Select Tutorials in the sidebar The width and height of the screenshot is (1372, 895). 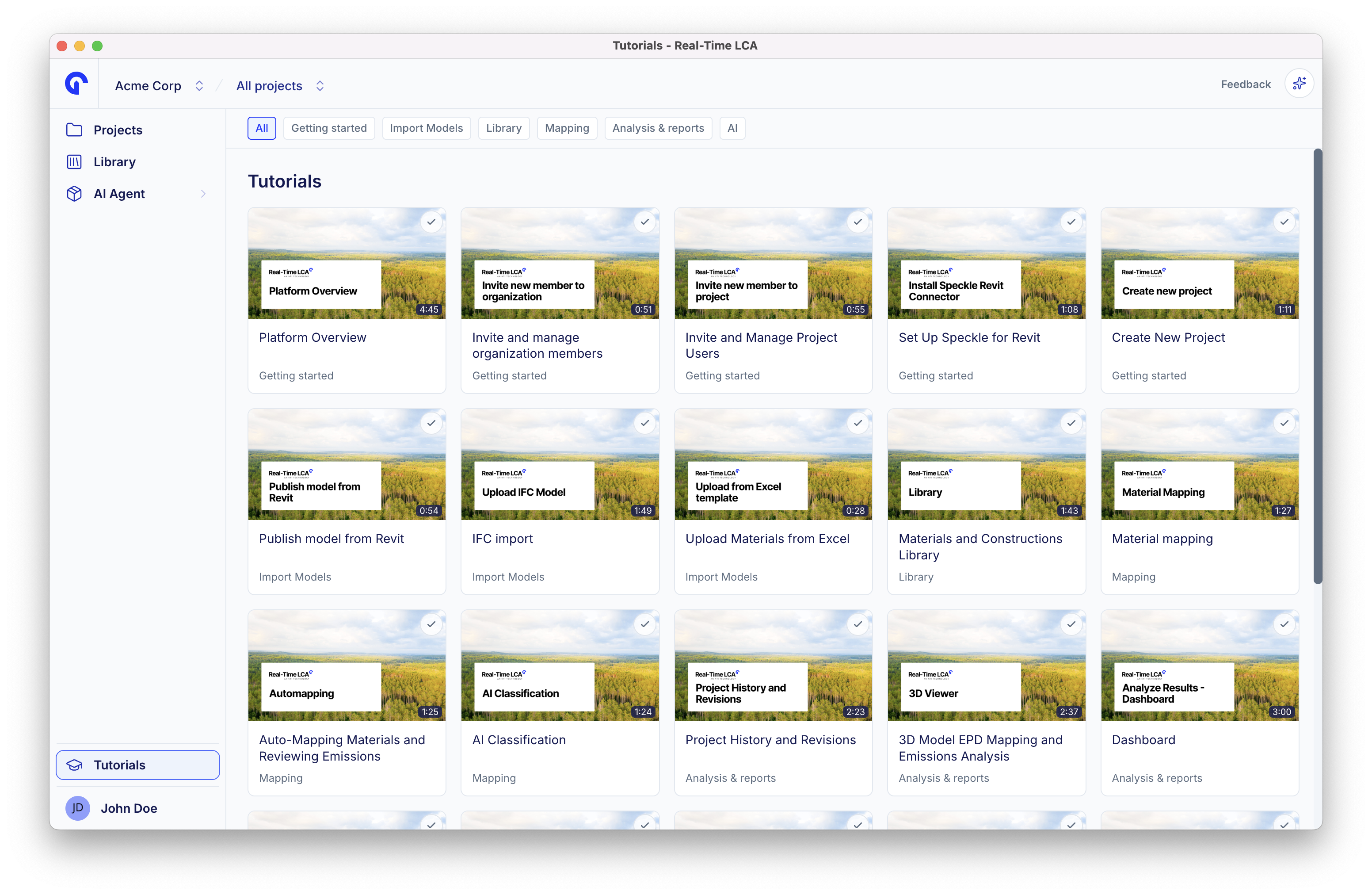pyautogui.click(x=137, y=765)
